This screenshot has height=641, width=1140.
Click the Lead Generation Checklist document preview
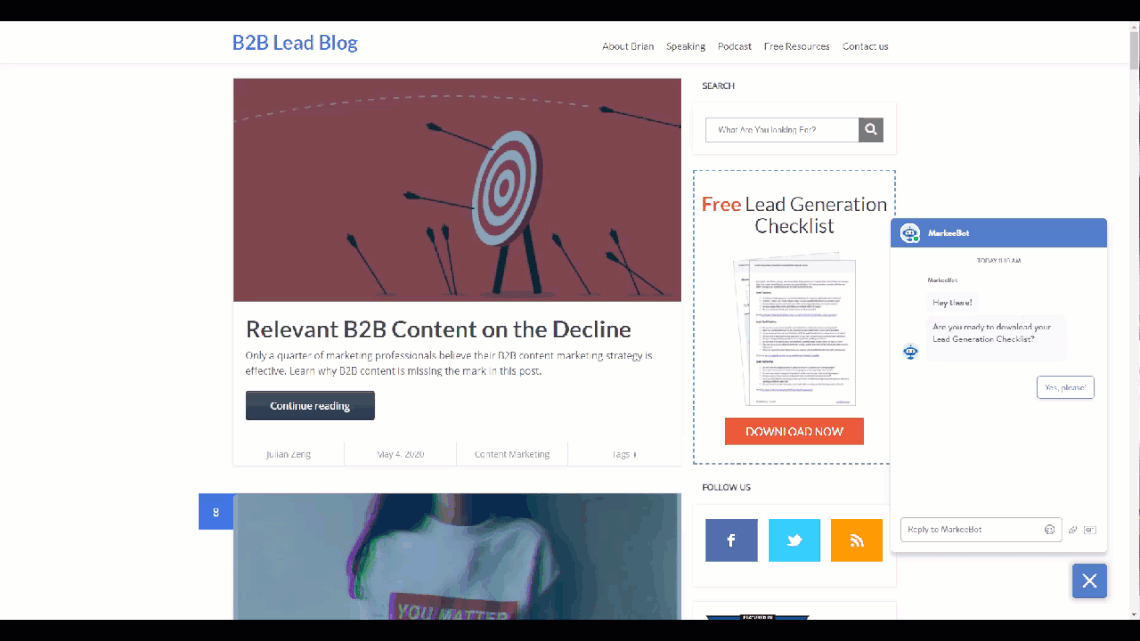(795, 328)
